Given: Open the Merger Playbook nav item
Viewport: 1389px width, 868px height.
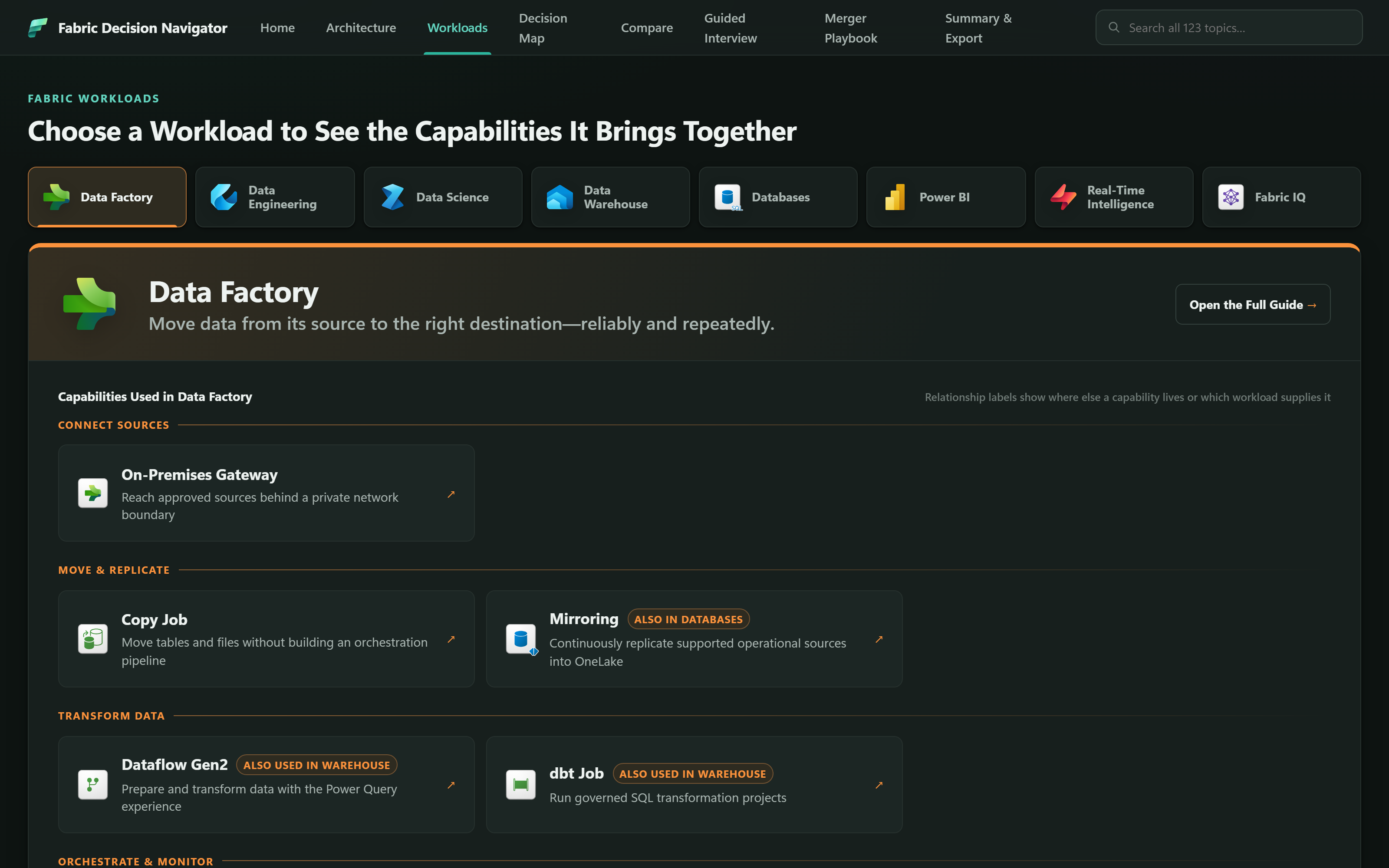Looking at the screenshot, I should pos(851,27).
